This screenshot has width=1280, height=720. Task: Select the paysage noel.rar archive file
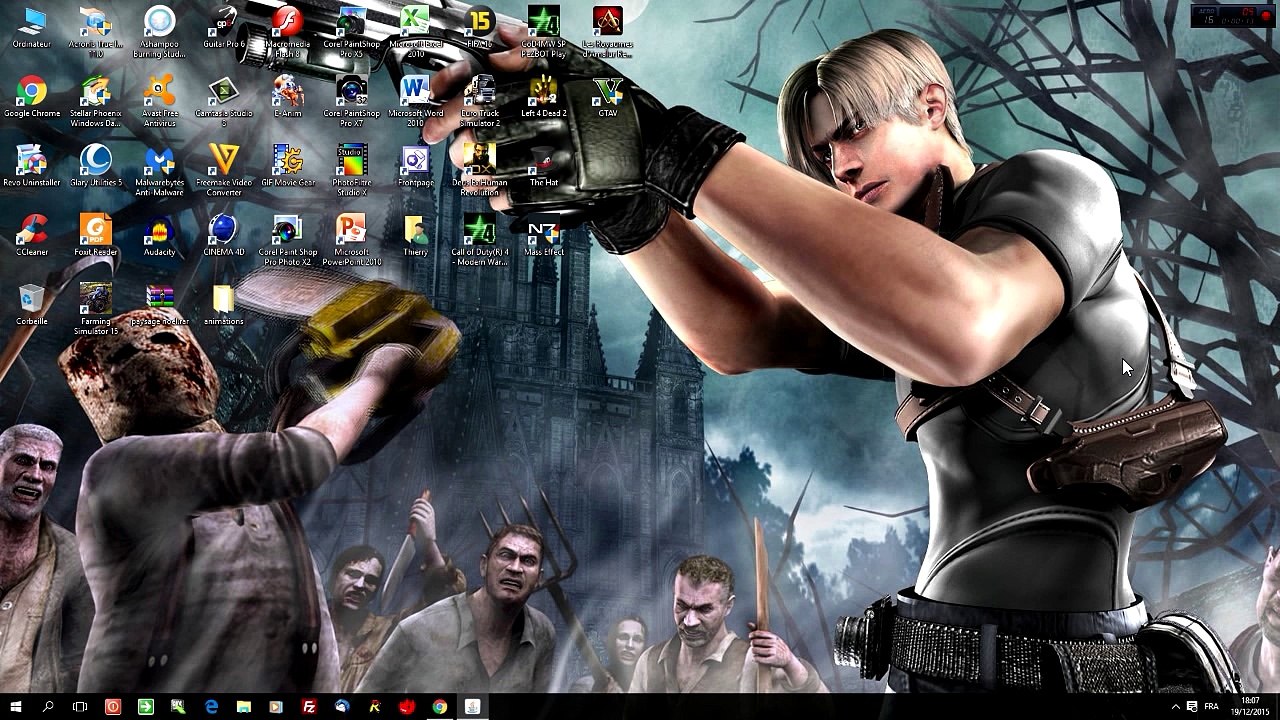click(x=160, y=305)
